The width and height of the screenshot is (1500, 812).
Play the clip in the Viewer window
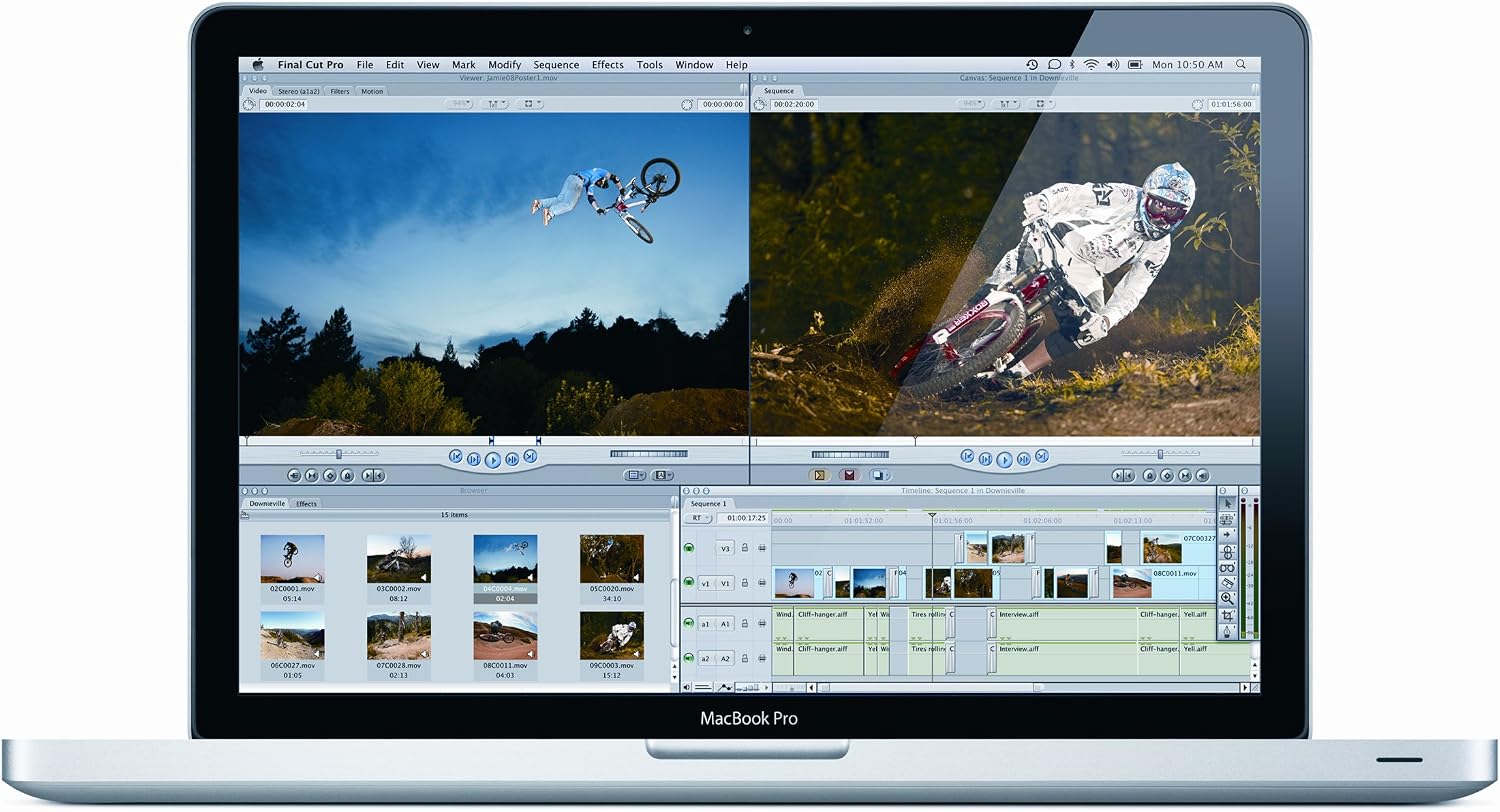493,460
